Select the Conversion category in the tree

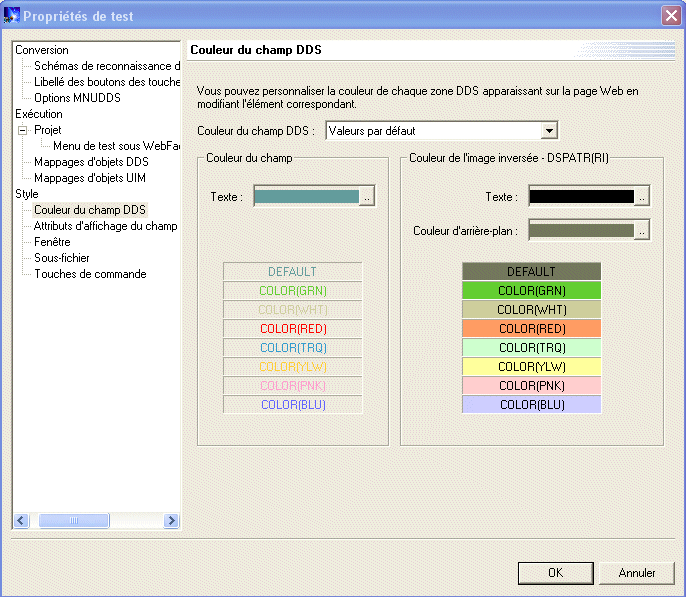point(42,50)
